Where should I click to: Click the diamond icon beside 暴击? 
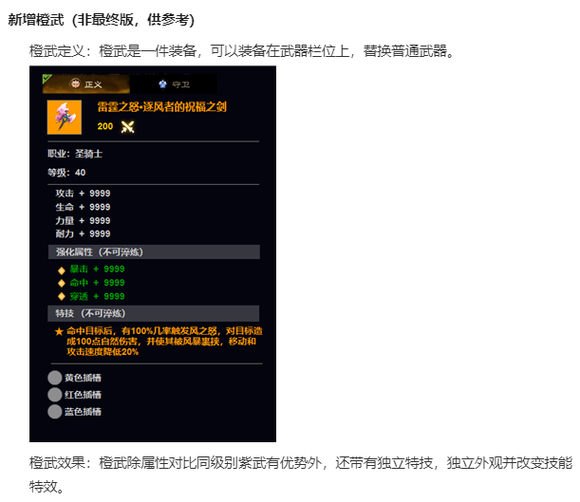pyautogui.click(x=62, y=271)
